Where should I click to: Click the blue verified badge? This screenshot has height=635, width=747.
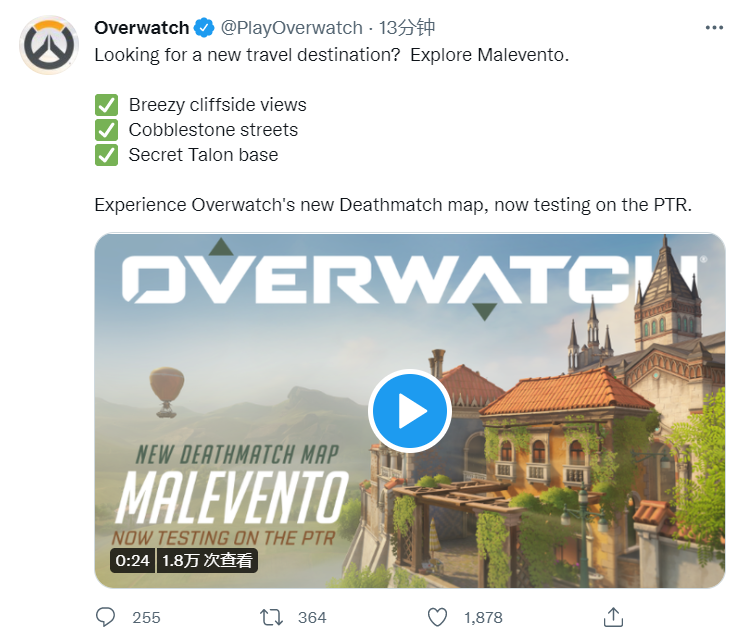pos(204,28)
